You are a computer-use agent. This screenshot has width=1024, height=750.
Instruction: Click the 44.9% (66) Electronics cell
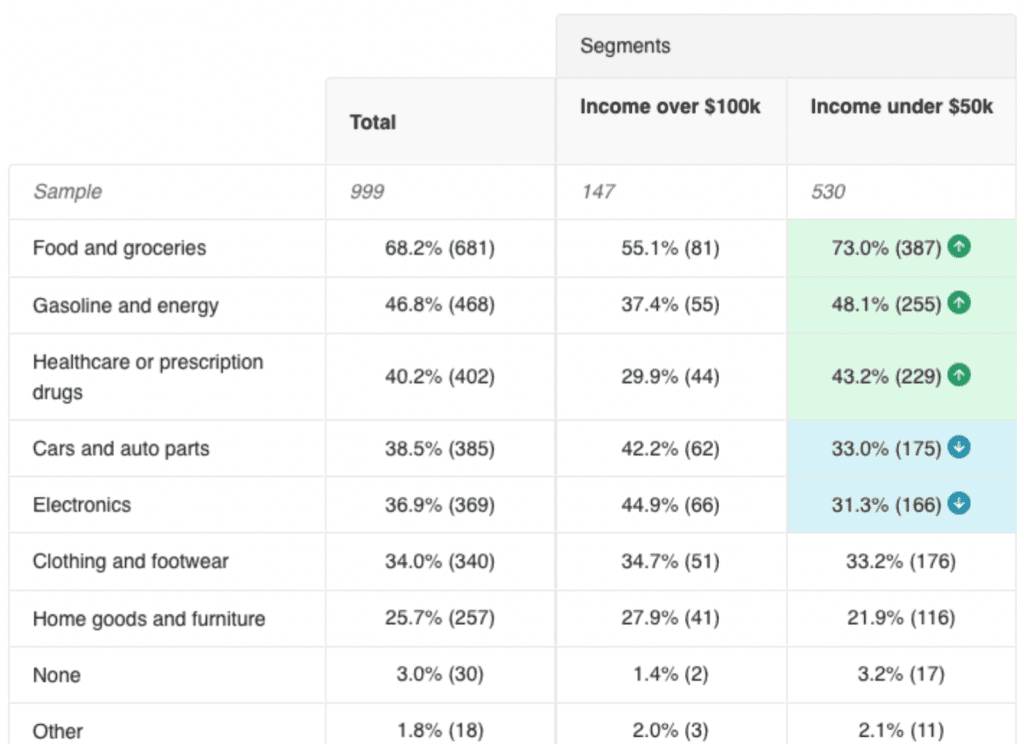click(x=670, y=505)
